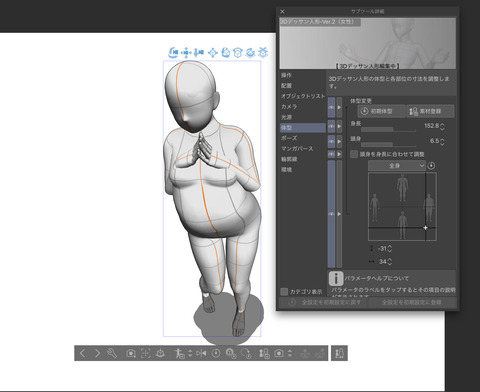Reset body part with icon beside 全身 dropdown
The image size is (480, 392).
[431, 166]
